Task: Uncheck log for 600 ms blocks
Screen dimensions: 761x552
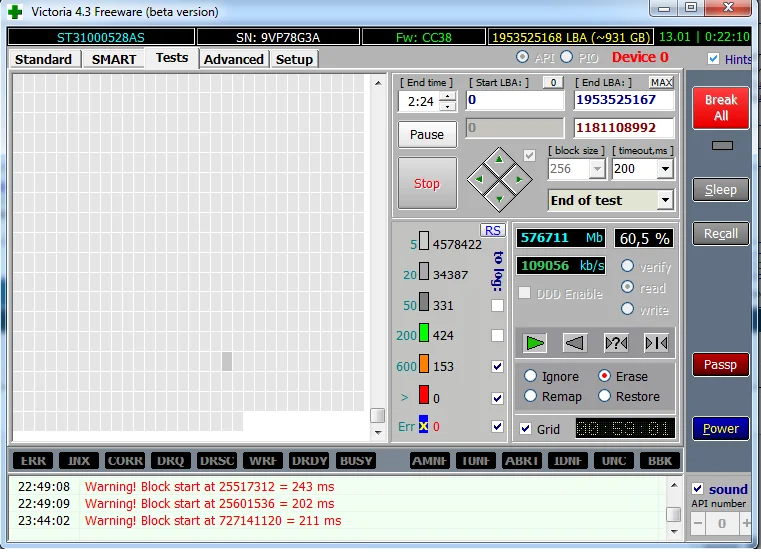Action: (x=497, y=366)
